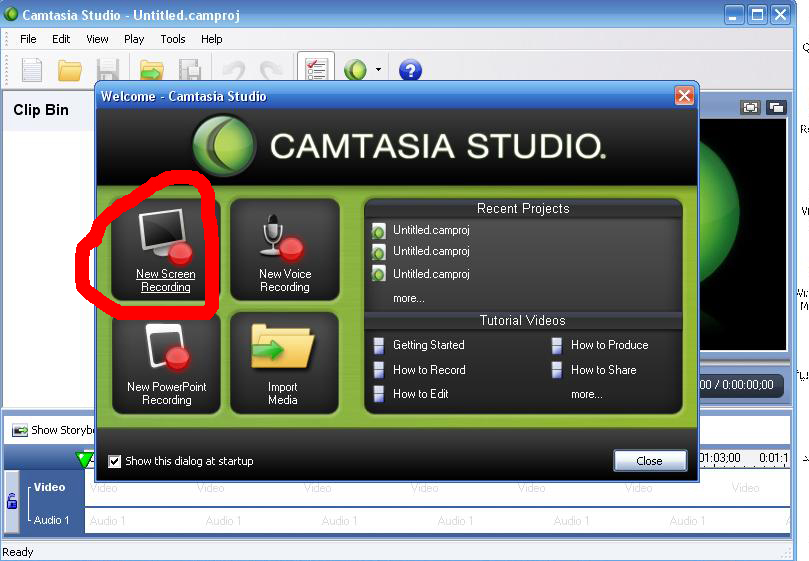Click the Show Storyboard button

54,430
